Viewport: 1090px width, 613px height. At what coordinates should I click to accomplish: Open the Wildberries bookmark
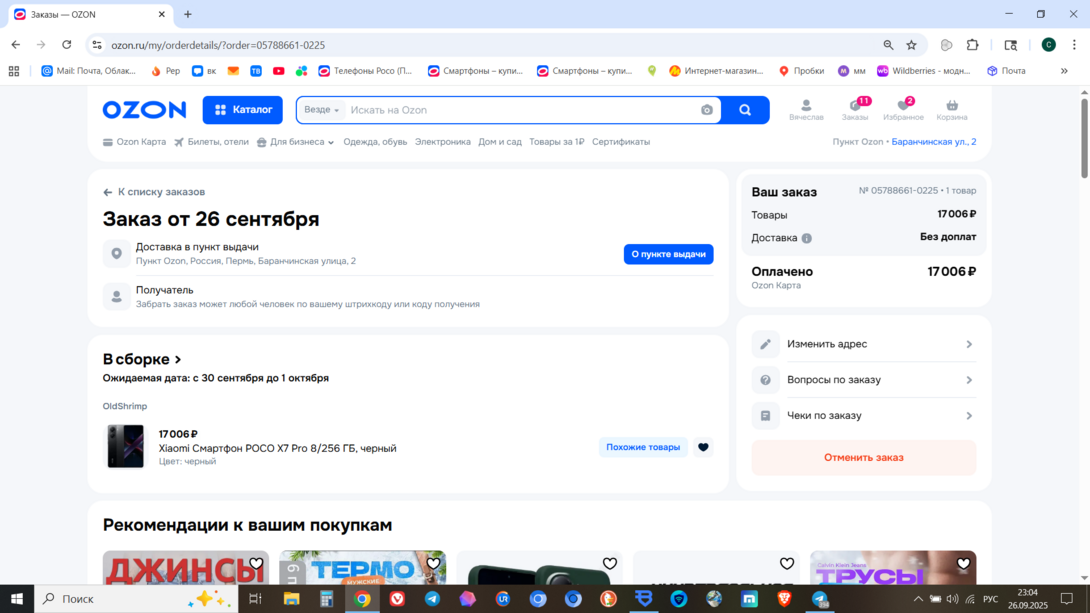pyautogui.click(x=924, y=71)
